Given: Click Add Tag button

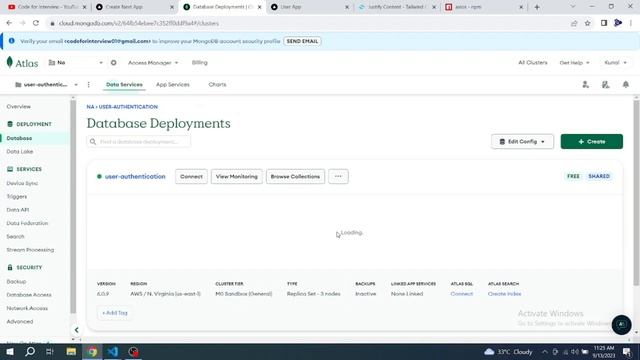Looking at the screenshot, I should click(115, 313).
